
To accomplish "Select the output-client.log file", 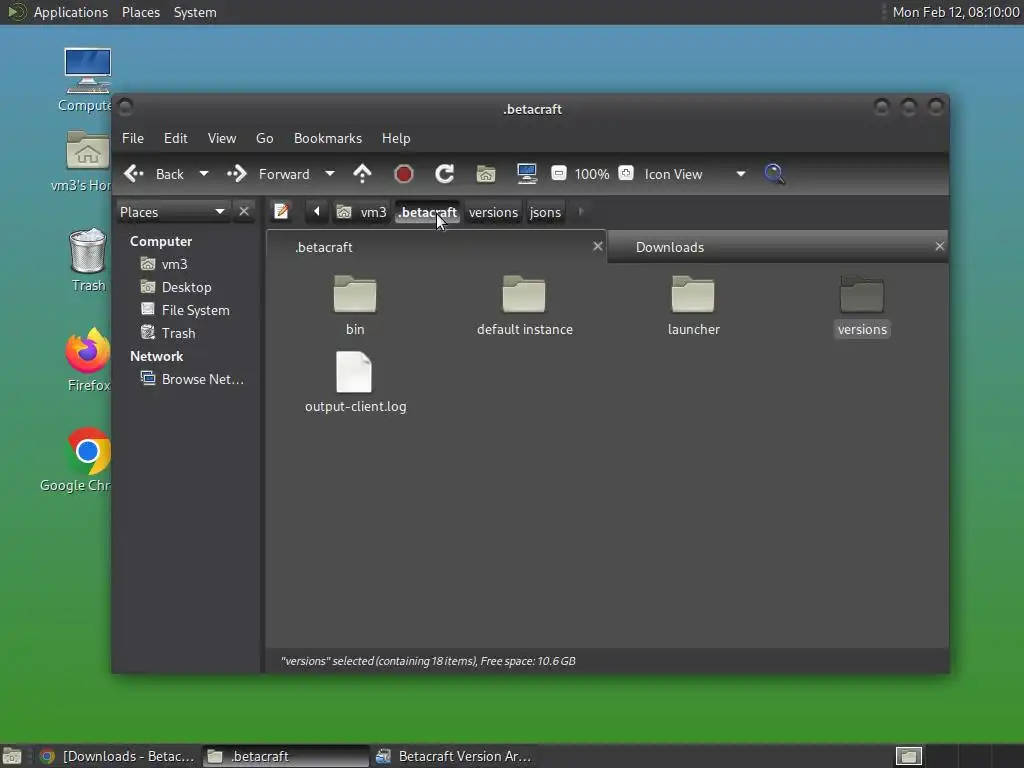I will pos(355,382).
